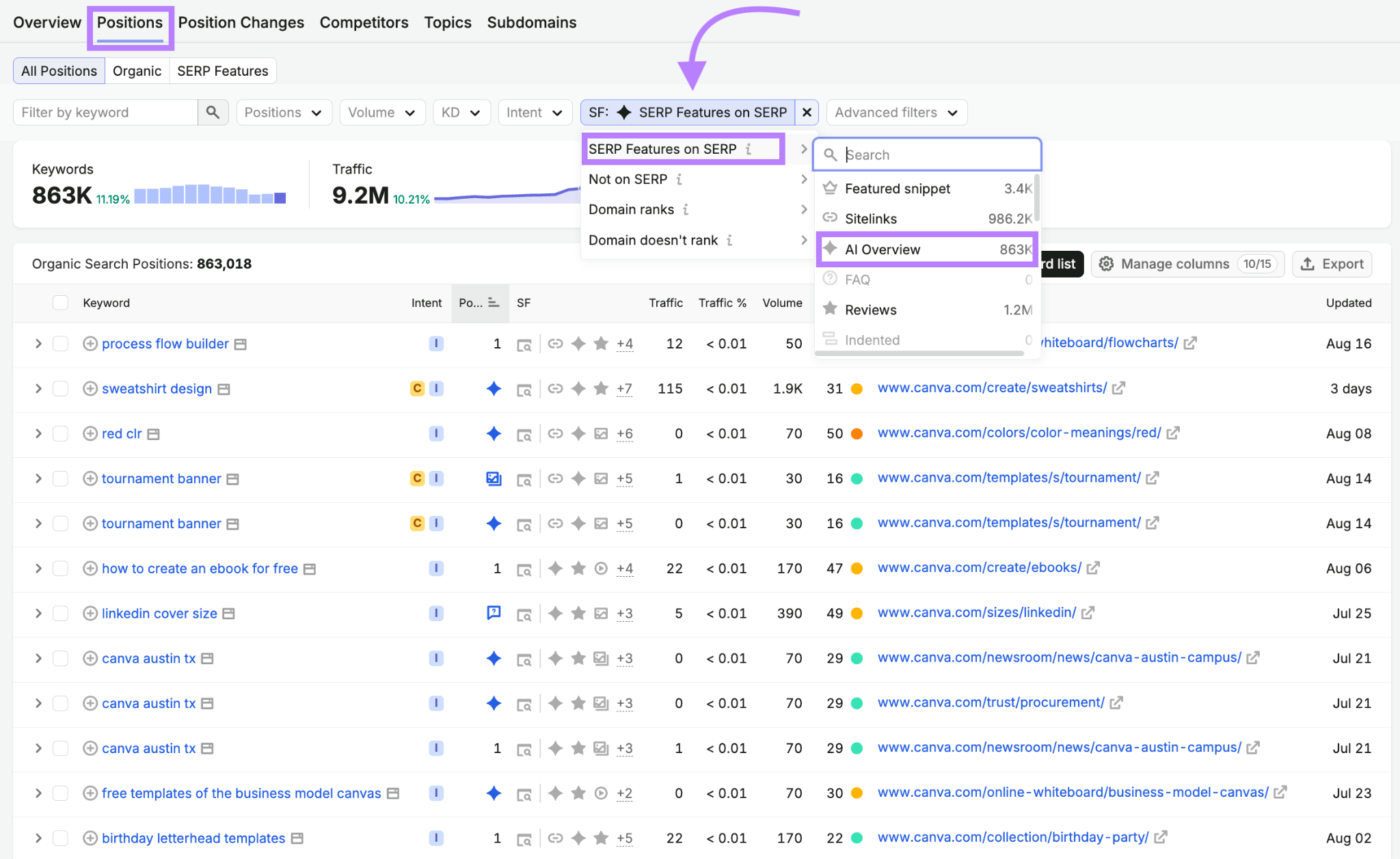Image resolution: width=1400 pixels, height=859 pixels.
Task: Focus the SERP features Search field
Action: [927, 155]
